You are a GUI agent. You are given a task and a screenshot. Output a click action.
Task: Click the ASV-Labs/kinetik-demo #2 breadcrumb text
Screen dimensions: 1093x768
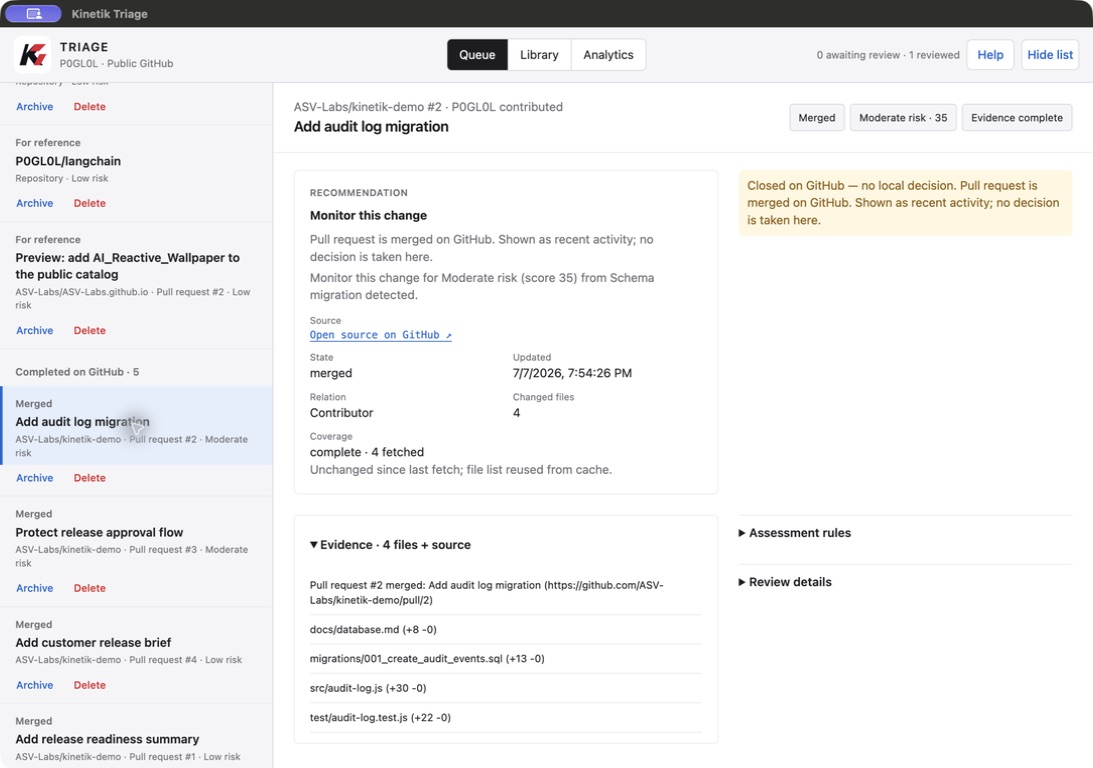tap(367, 107)
